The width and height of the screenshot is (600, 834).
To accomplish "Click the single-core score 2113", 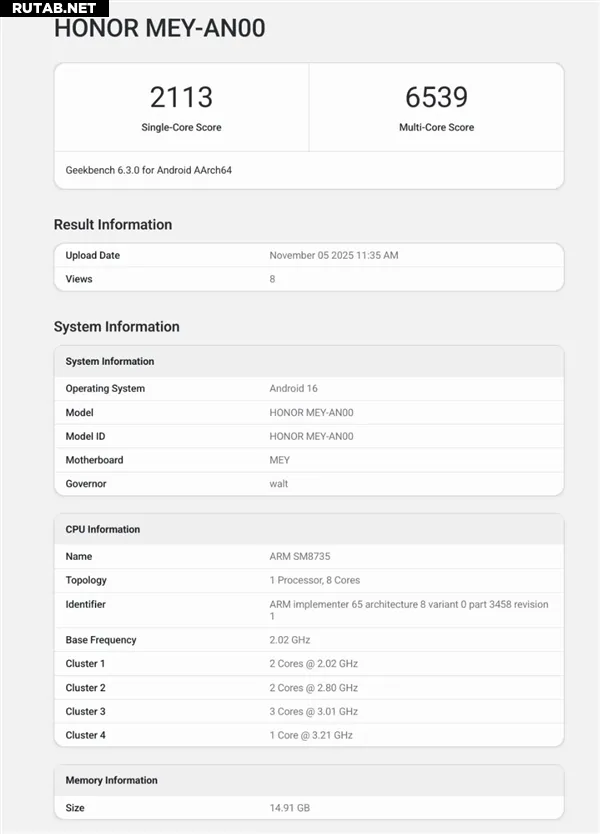I will (181, 97).
